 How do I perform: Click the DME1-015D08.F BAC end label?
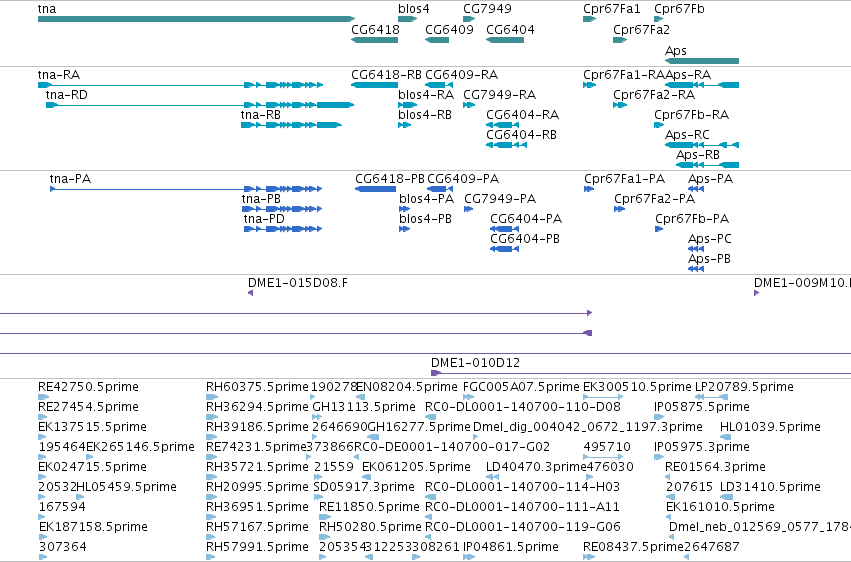click(298, 283)
